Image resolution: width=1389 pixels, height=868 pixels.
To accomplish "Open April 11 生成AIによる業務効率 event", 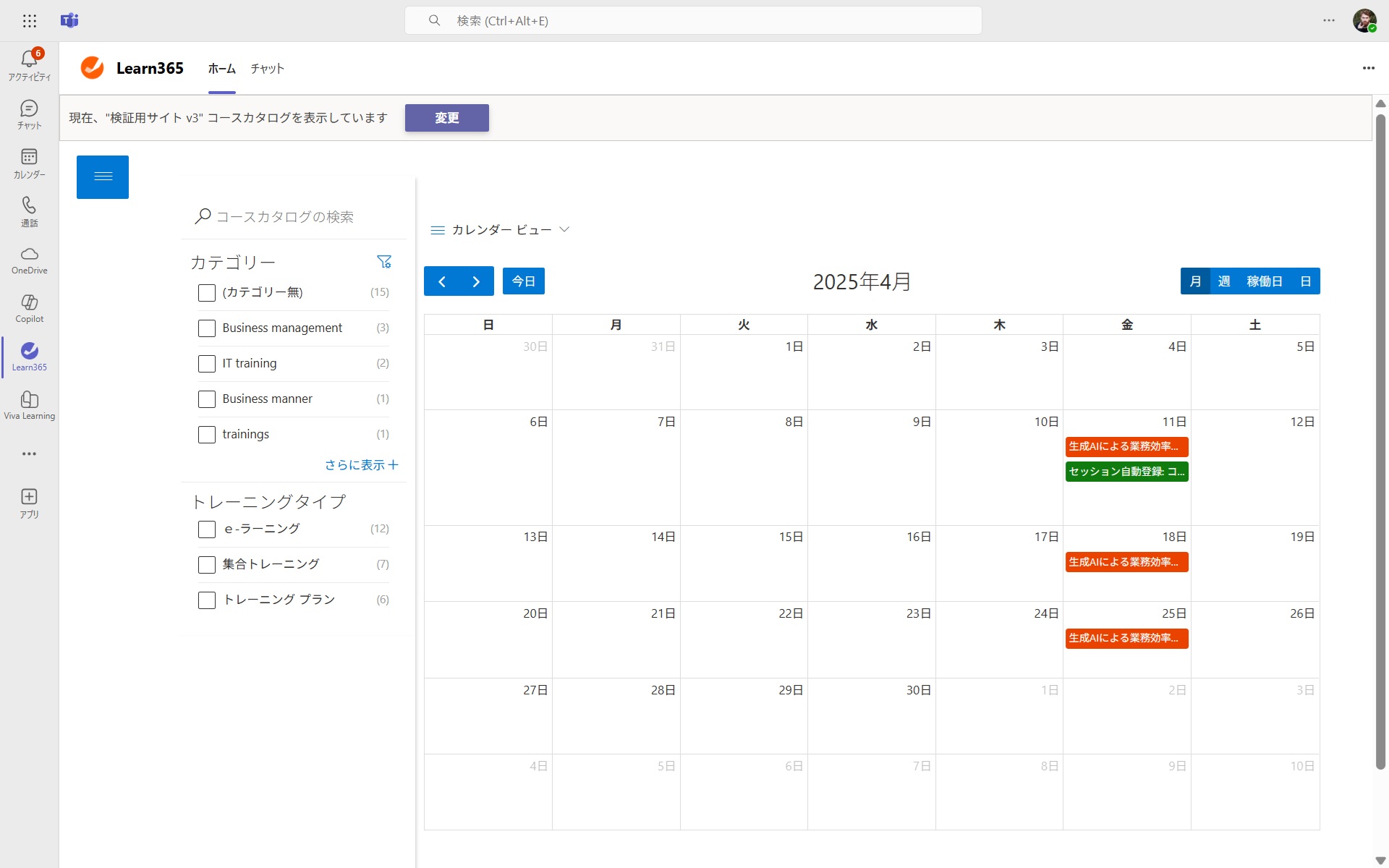I will (x=1126, y=446).
